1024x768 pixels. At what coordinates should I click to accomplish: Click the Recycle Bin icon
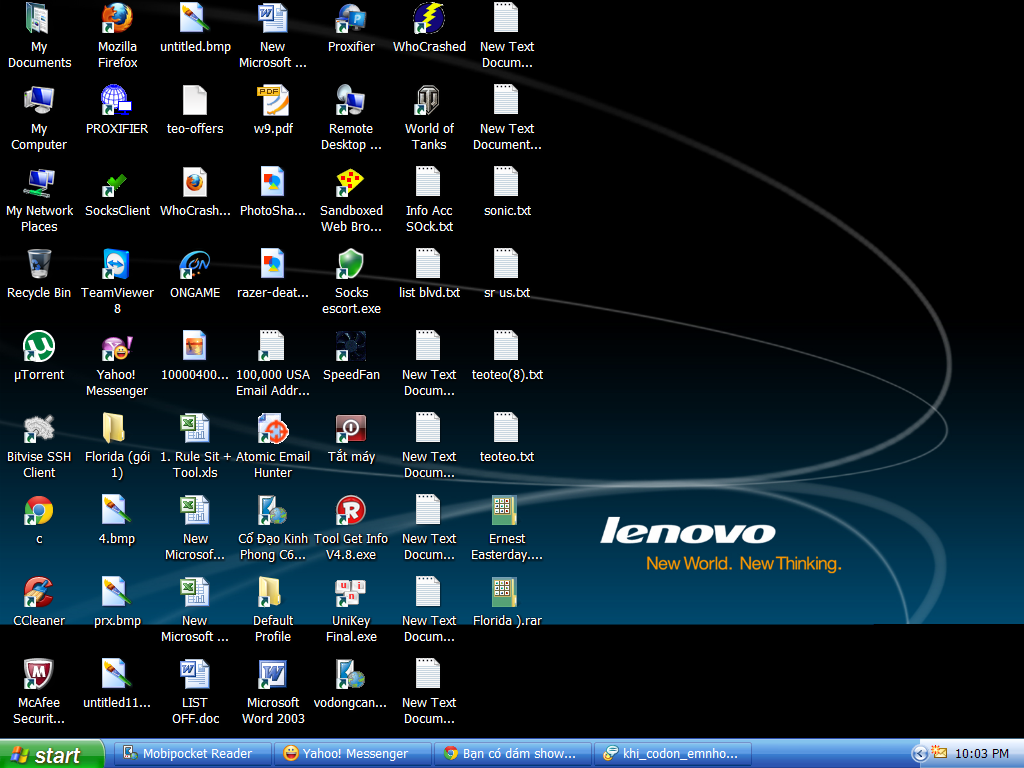click(39, 265)
